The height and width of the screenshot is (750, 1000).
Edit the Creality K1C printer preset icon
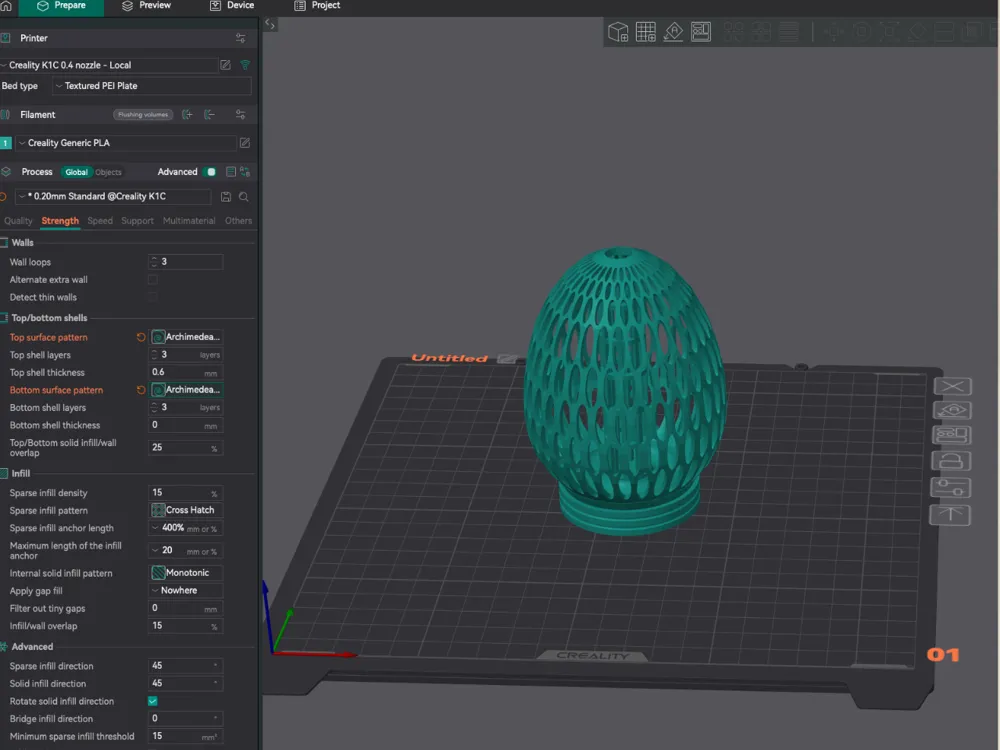(225, 65)
